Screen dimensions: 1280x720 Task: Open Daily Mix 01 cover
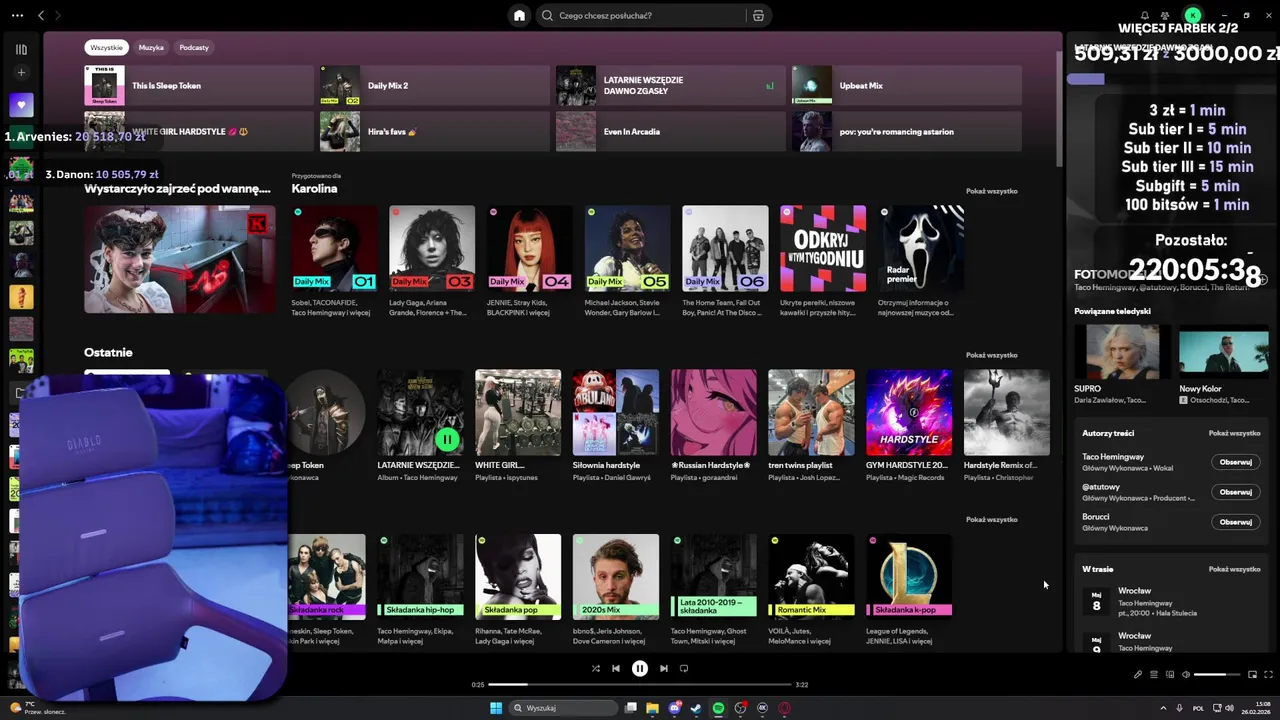tap(334, 249)
